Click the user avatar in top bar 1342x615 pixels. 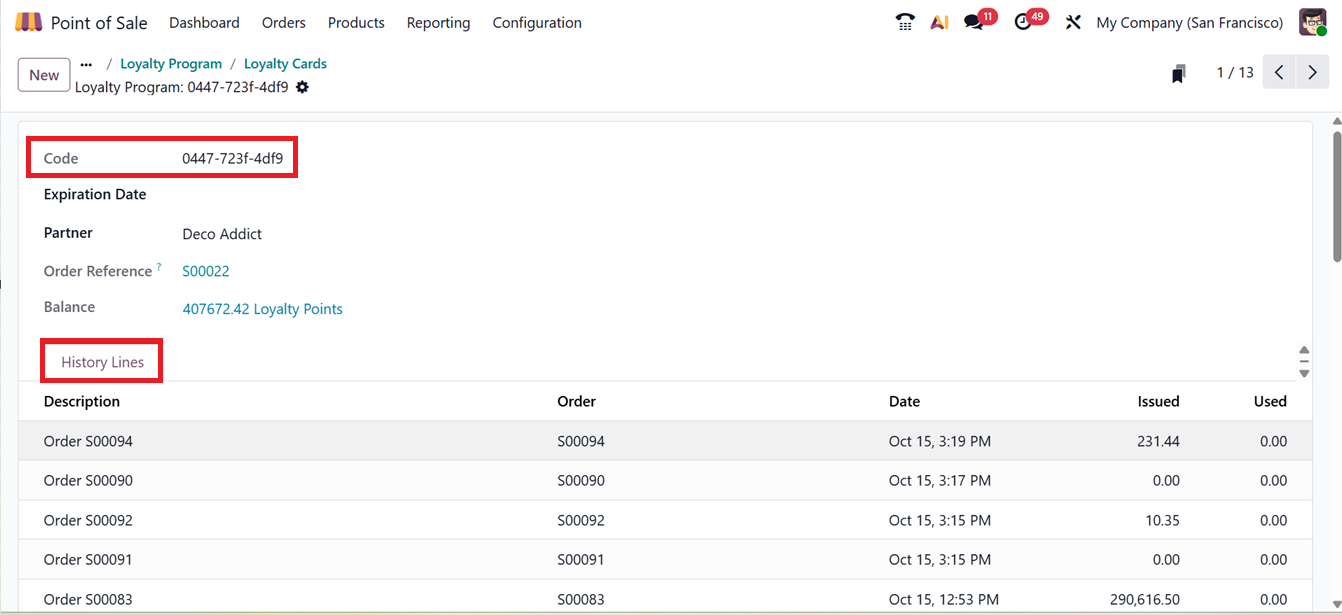click(1312, 22)
